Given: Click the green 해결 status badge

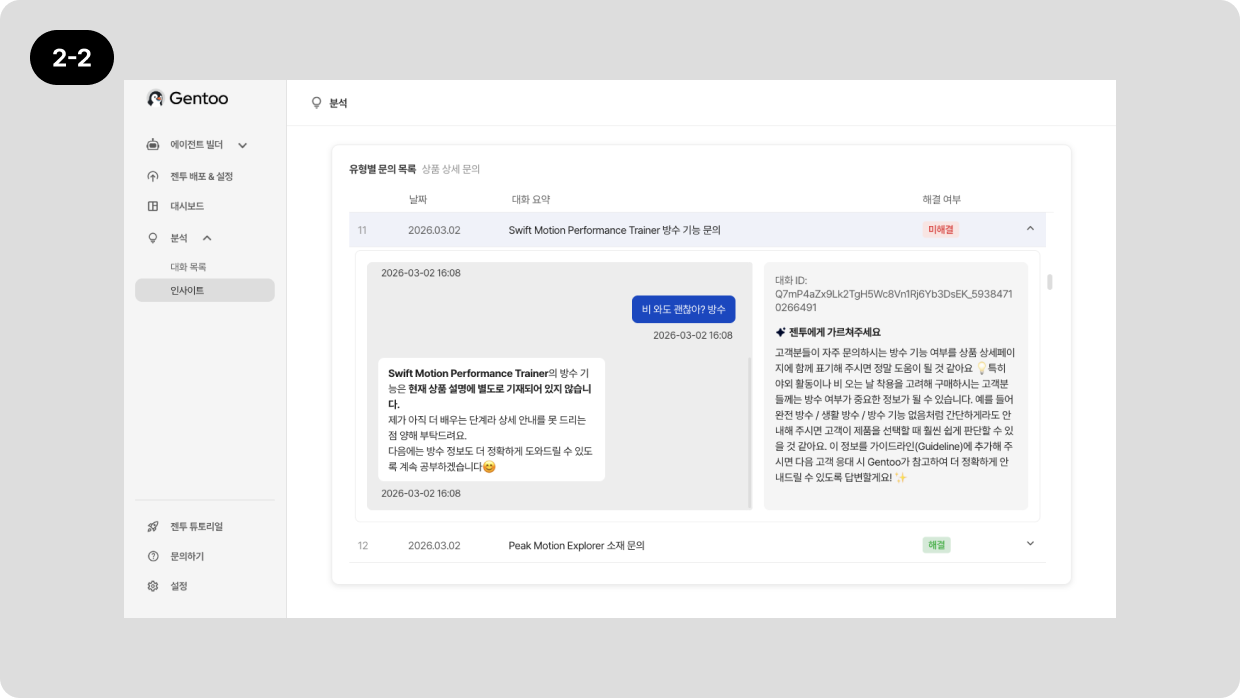Looking at the screenshot, I should coord(936,545).
